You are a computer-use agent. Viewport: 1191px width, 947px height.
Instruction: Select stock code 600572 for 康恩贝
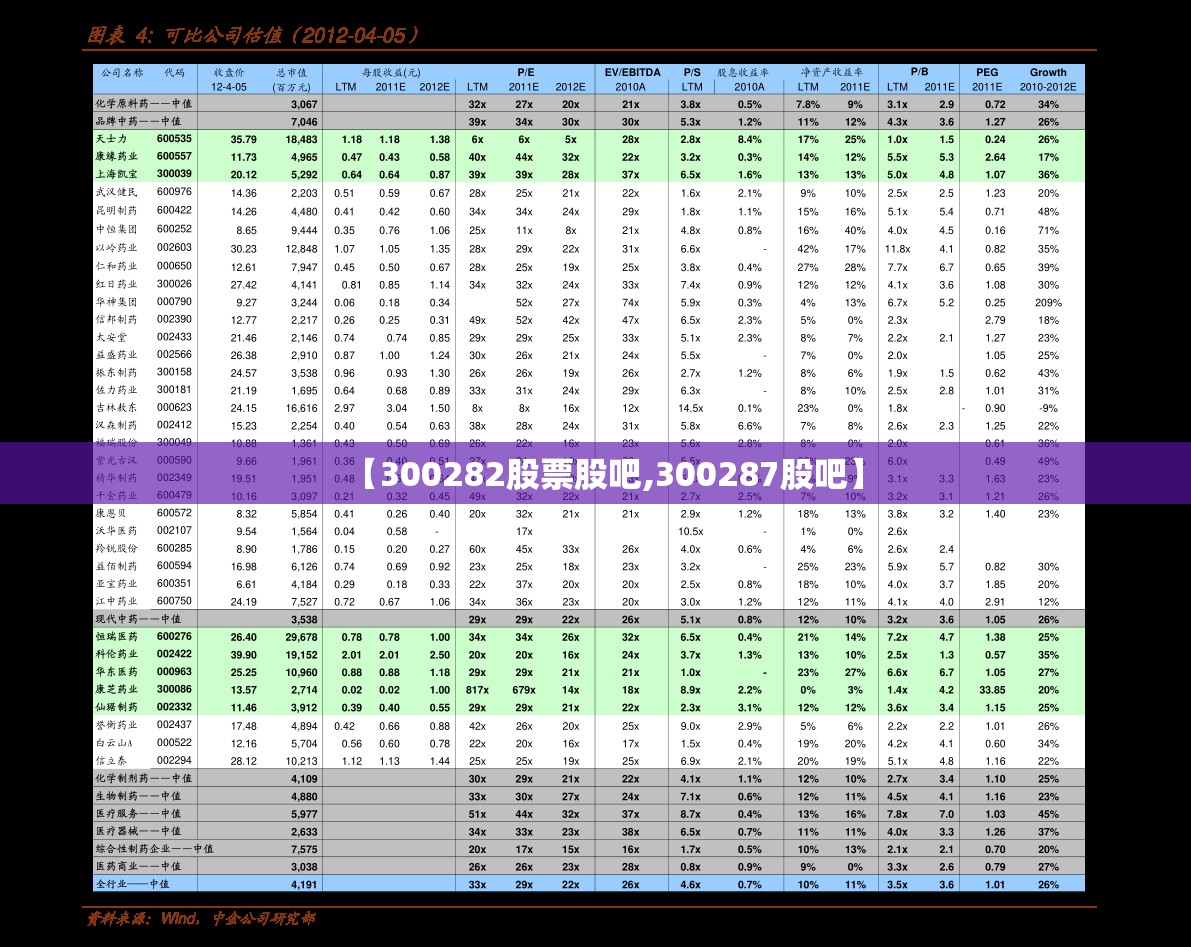(174, 513)
